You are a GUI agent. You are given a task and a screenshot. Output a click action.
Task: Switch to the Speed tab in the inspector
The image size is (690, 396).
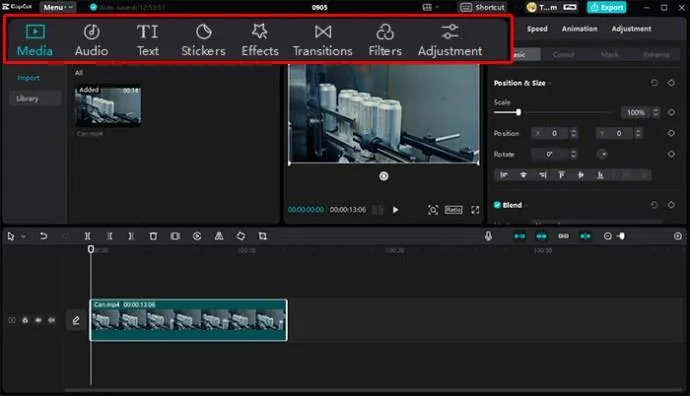click(x=537, y=29)
